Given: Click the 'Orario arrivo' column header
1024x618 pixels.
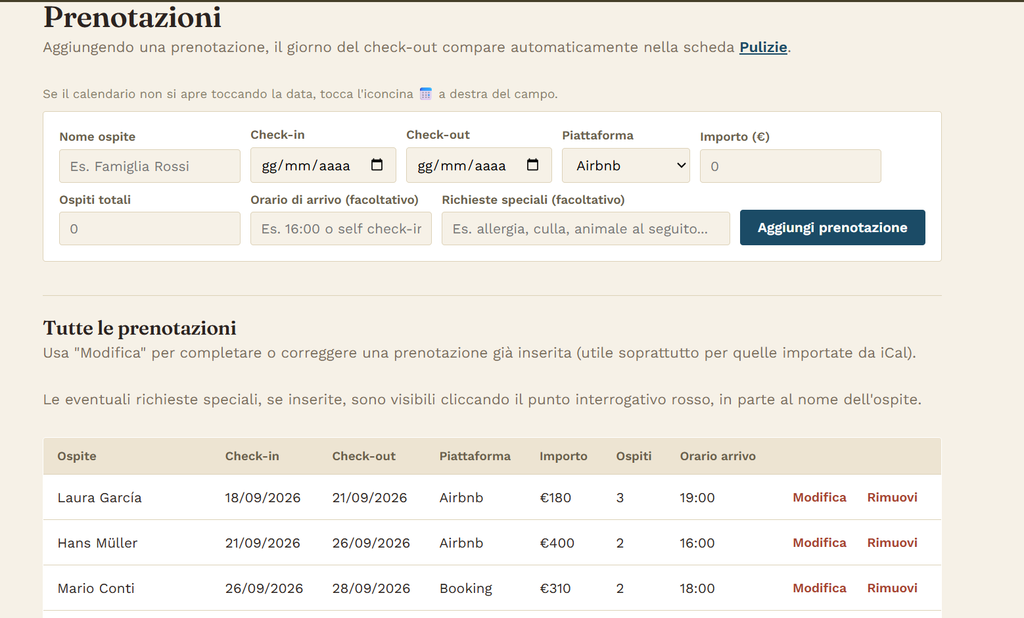Looking at the screenshot, I should 718,456.
